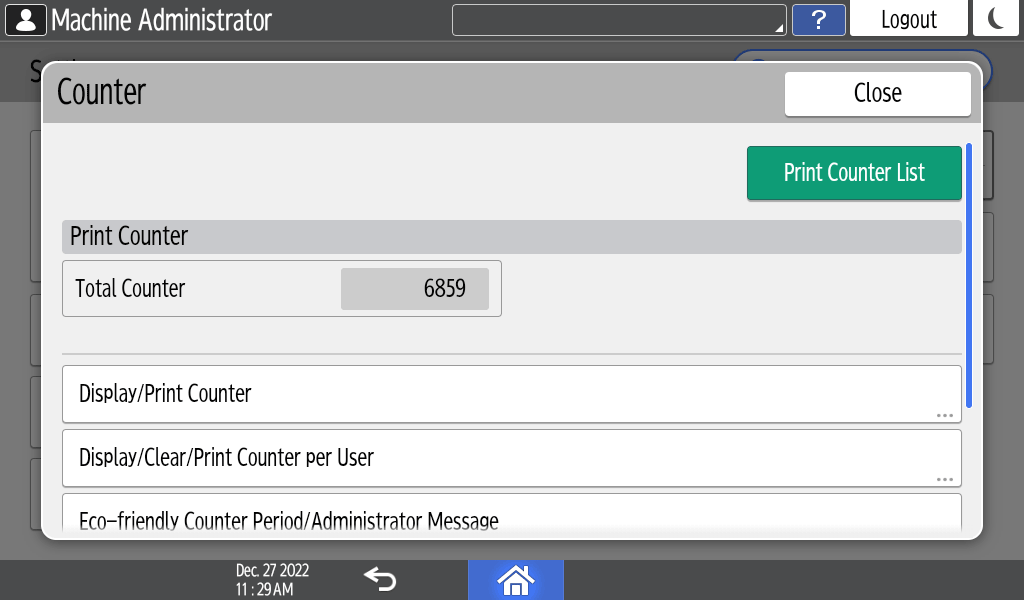This screenshot has height=600, width=1024.
Task: Click the Total Counter value 6859
Action: tap(415, 289)
